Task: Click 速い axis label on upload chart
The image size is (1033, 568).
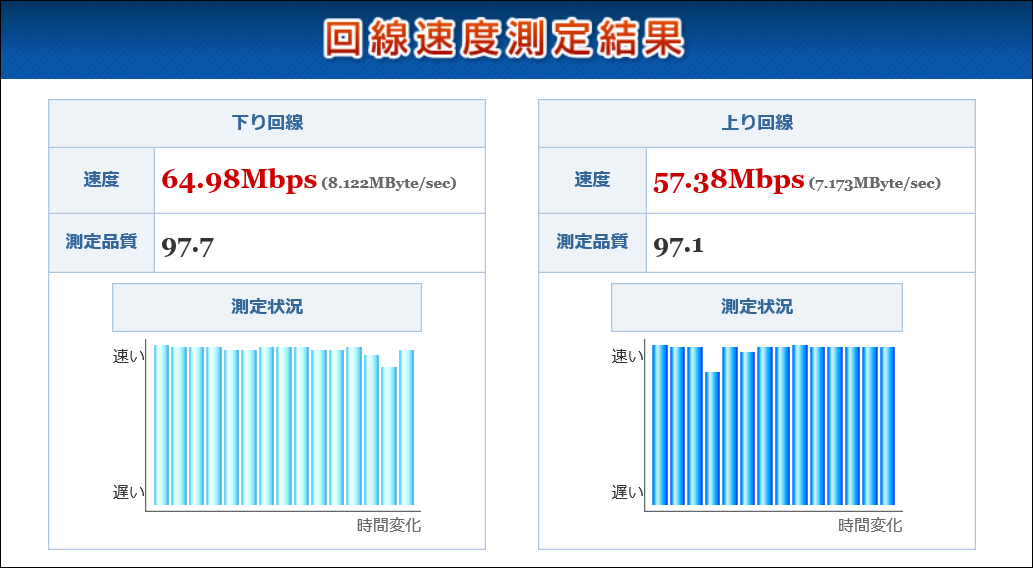Action: (x=627, y=357)
